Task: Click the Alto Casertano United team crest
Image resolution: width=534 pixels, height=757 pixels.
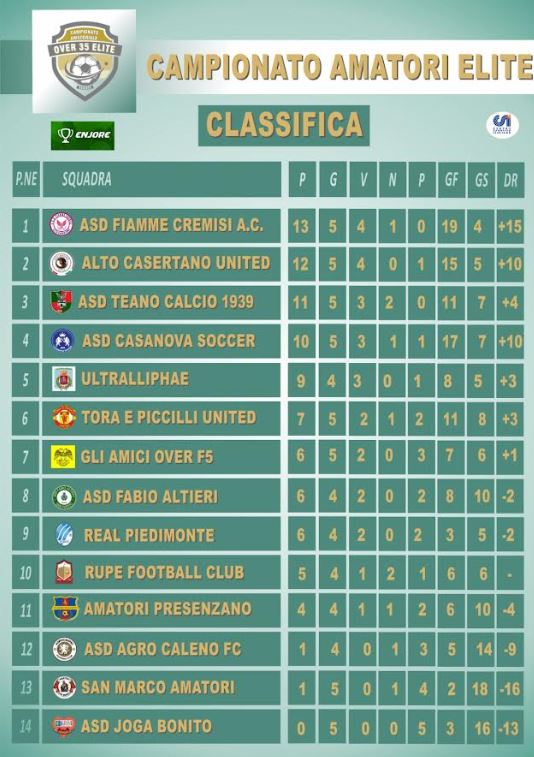Action: (62, 263)
